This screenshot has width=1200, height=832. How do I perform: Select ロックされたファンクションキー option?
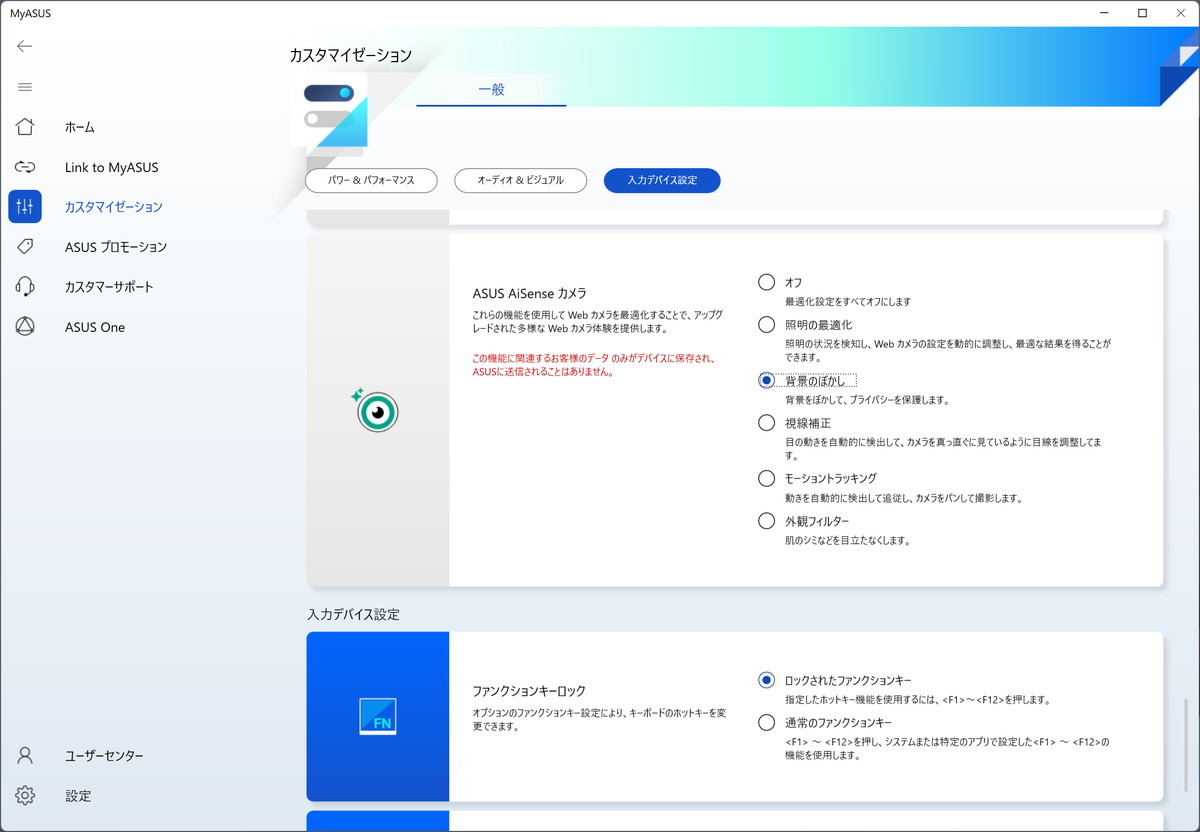pos(766,680)
